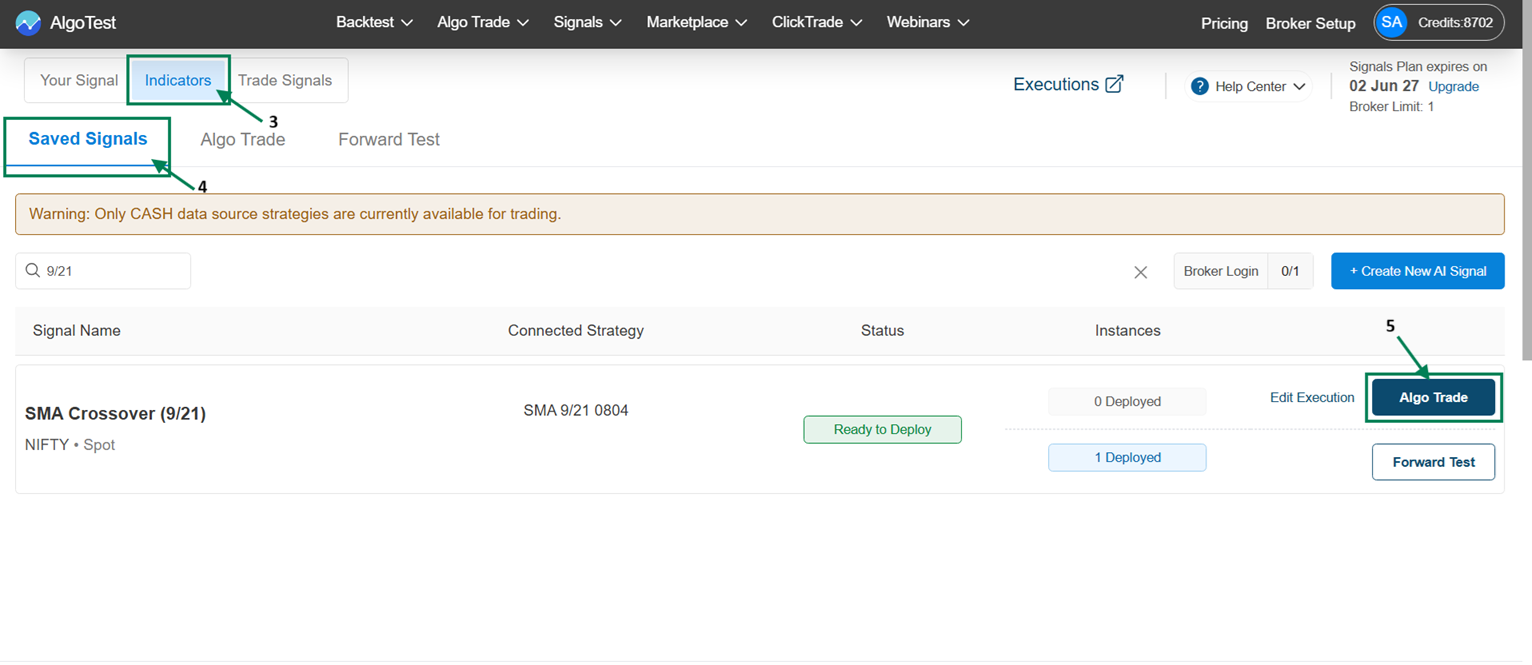The image size is (1532, 665).
Task: Click the dark blue Algo Trade button
Action: click(1433, 398)
